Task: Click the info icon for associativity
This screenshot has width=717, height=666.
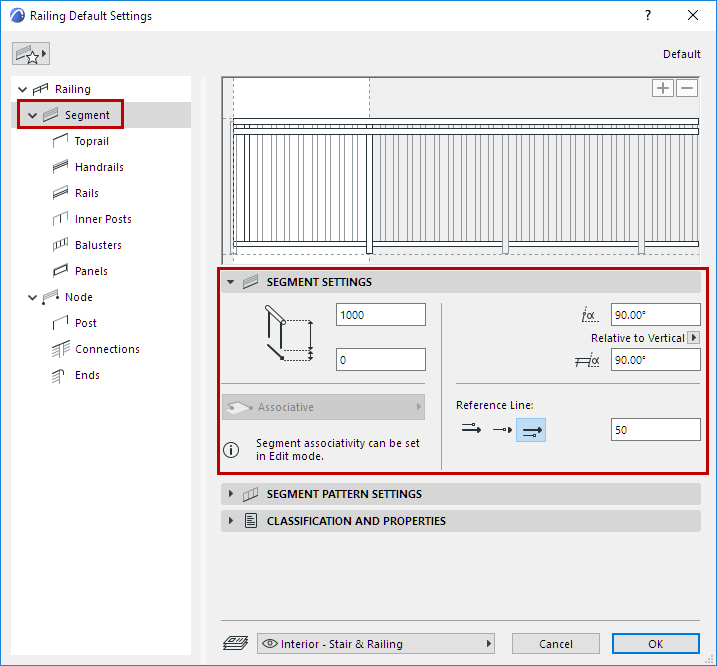Action: [x=231, y=450]
